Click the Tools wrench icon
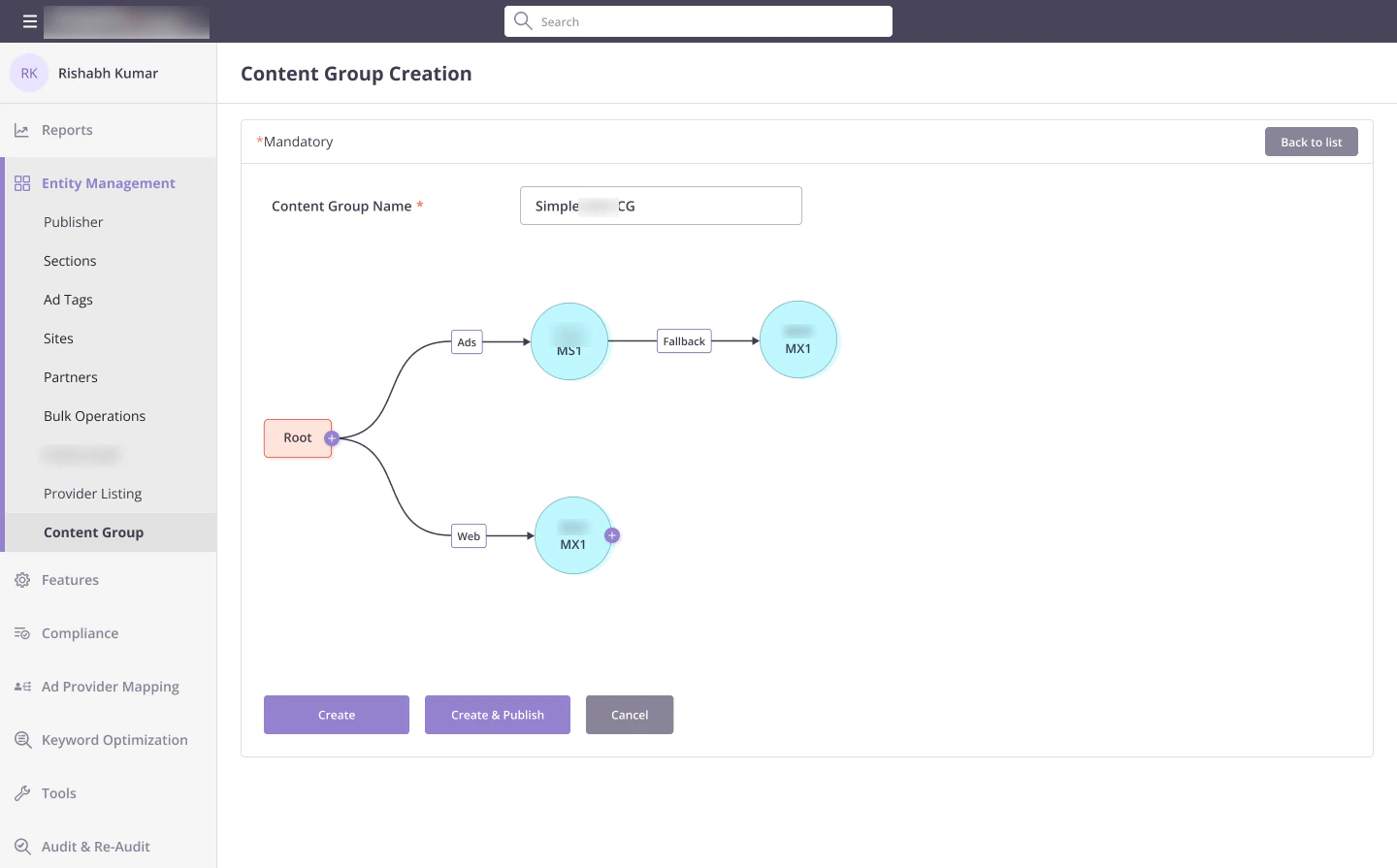The height and width of the screenshot is (868, 1397). (22, 793)
